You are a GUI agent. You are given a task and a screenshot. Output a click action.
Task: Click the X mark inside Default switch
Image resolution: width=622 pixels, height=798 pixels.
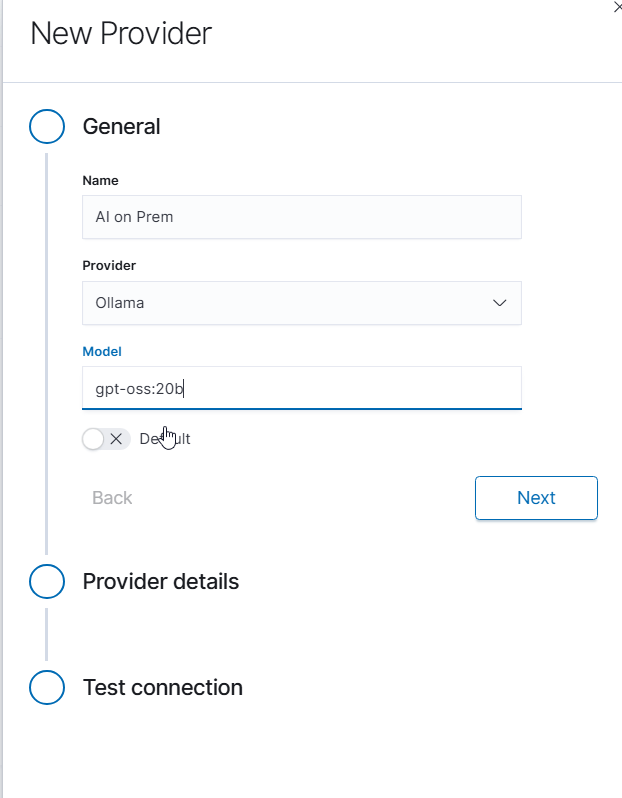pyautogui.click(x=117, y=439)
